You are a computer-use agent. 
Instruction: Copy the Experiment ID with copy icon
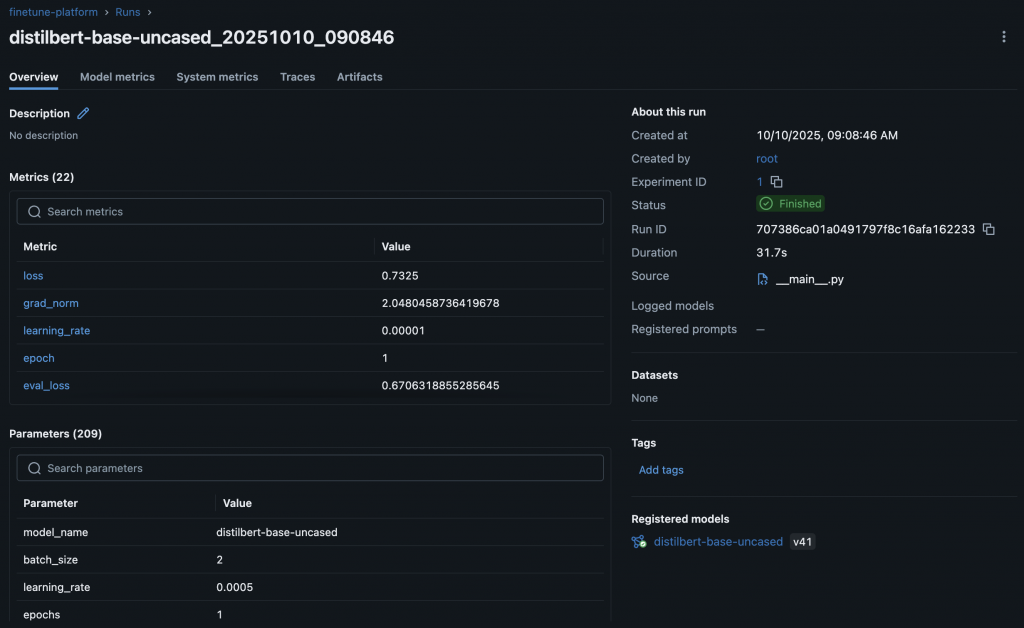point(776,181)
